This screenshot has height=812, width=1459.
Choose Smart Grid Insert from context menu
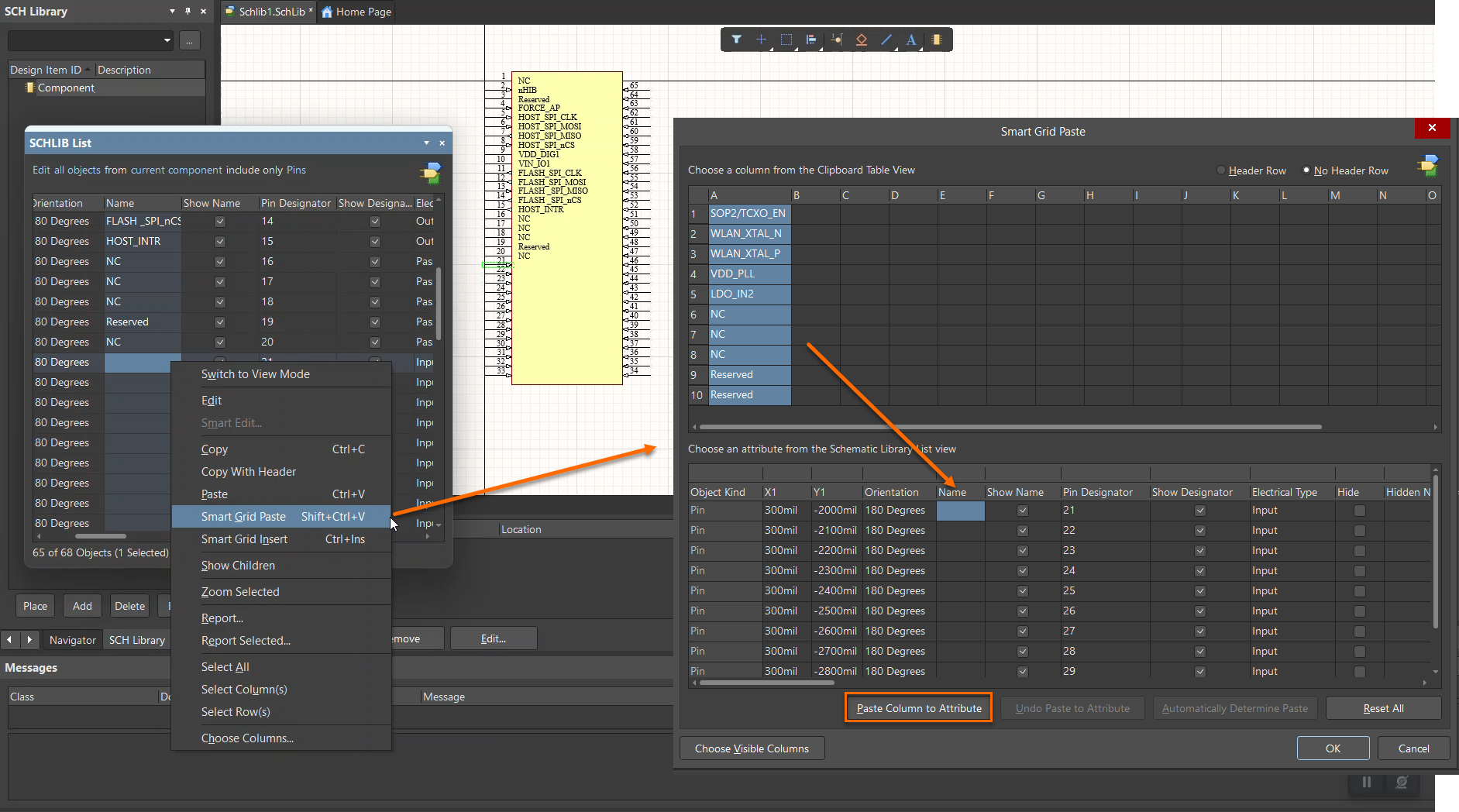(x=244, y=539)
